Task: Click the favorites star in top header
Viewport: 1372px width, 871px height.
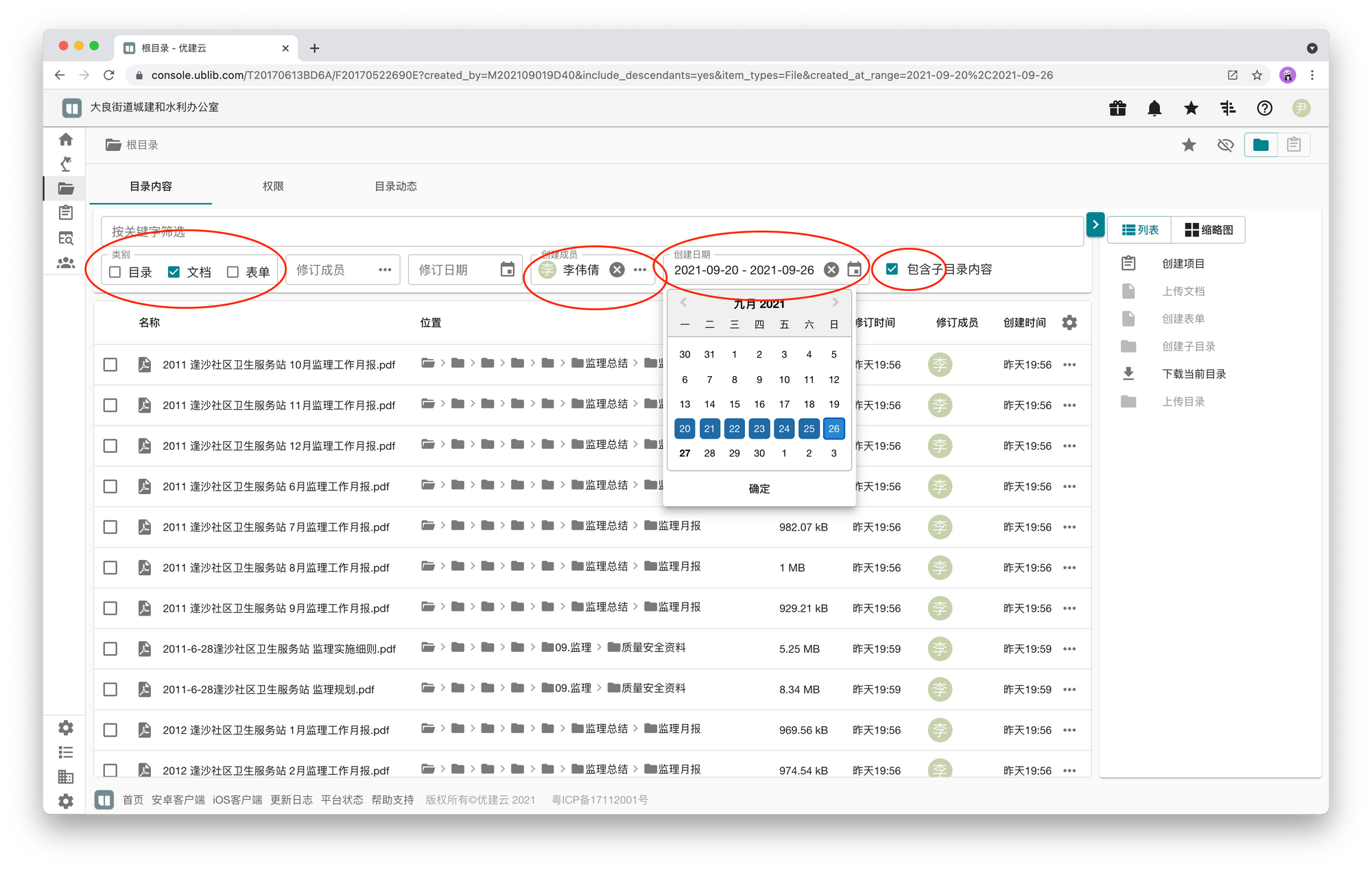Action: tap(1191, 108)
